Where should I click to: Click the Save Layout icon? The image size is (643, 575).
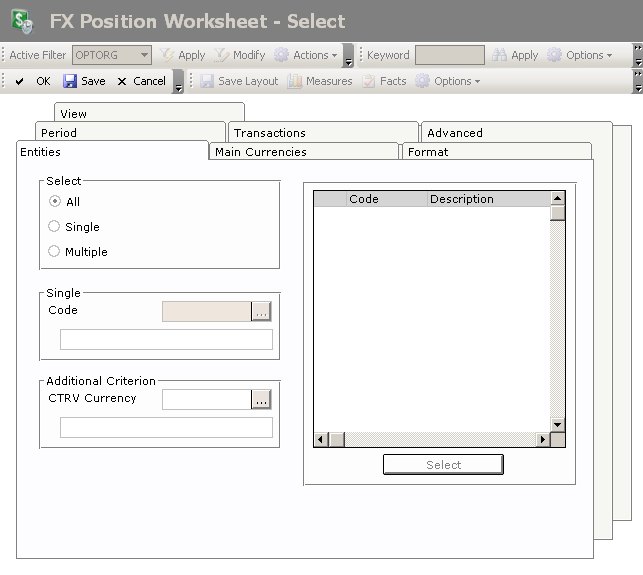point(207,81)
